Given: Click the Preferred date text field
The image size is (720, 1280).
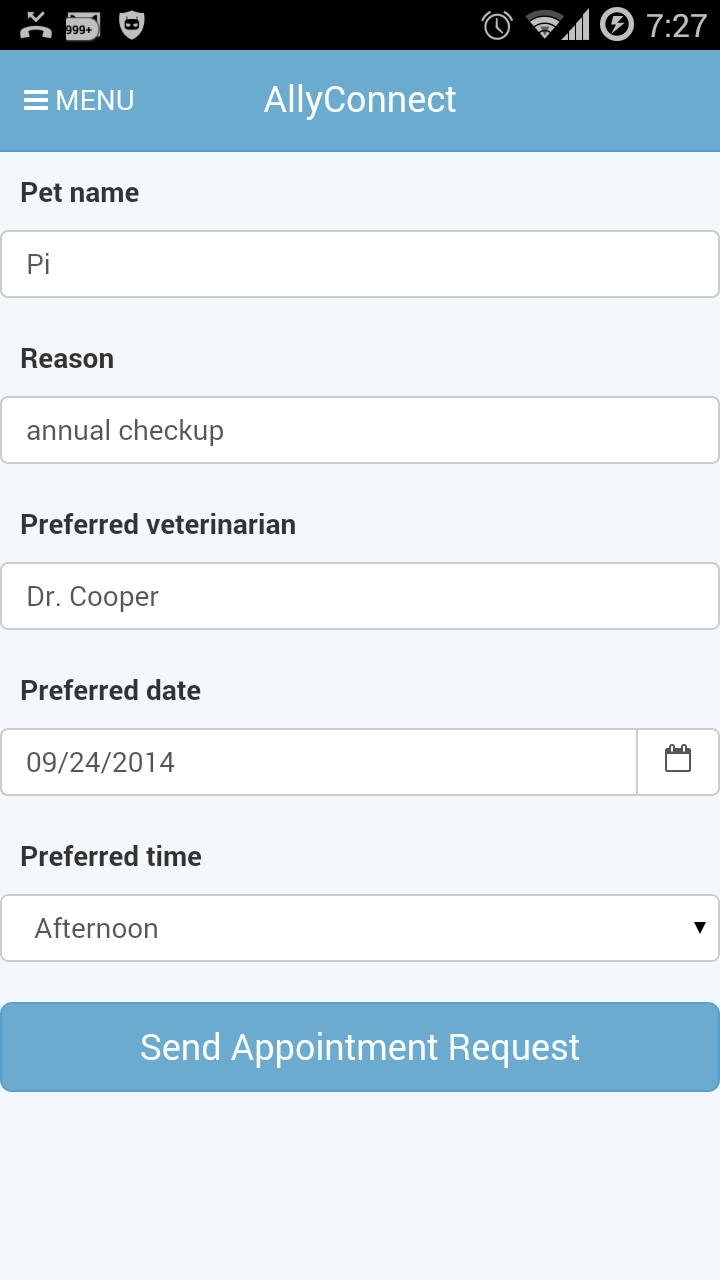Looking at the screenshot, I should coord(318,762).
